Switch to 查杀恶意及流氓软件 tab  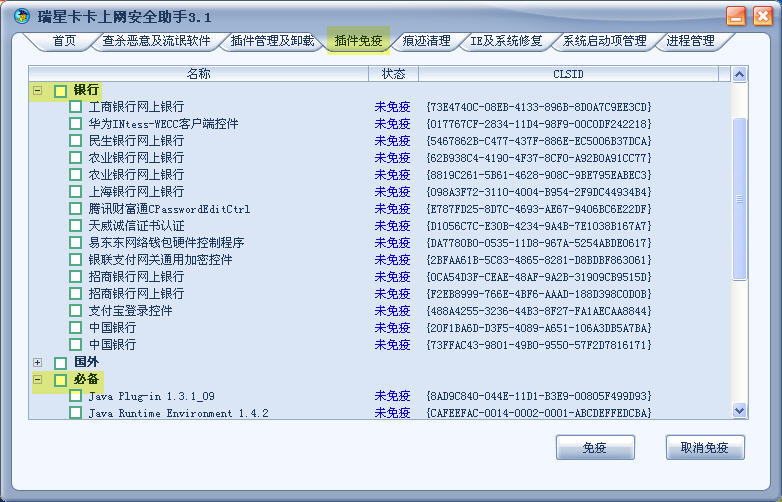[x=157, y=41]
